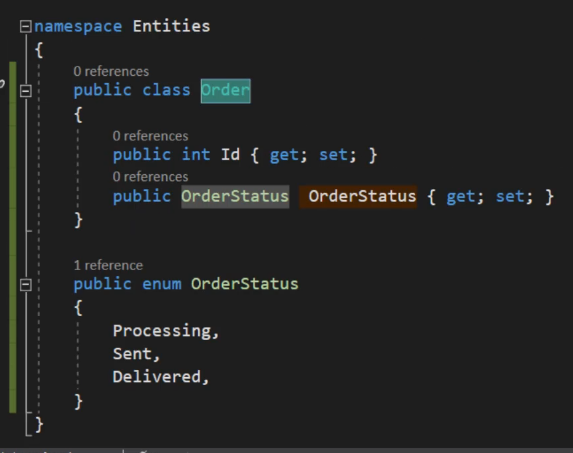Collapse the namespace Entities block

tap(26, 26)
